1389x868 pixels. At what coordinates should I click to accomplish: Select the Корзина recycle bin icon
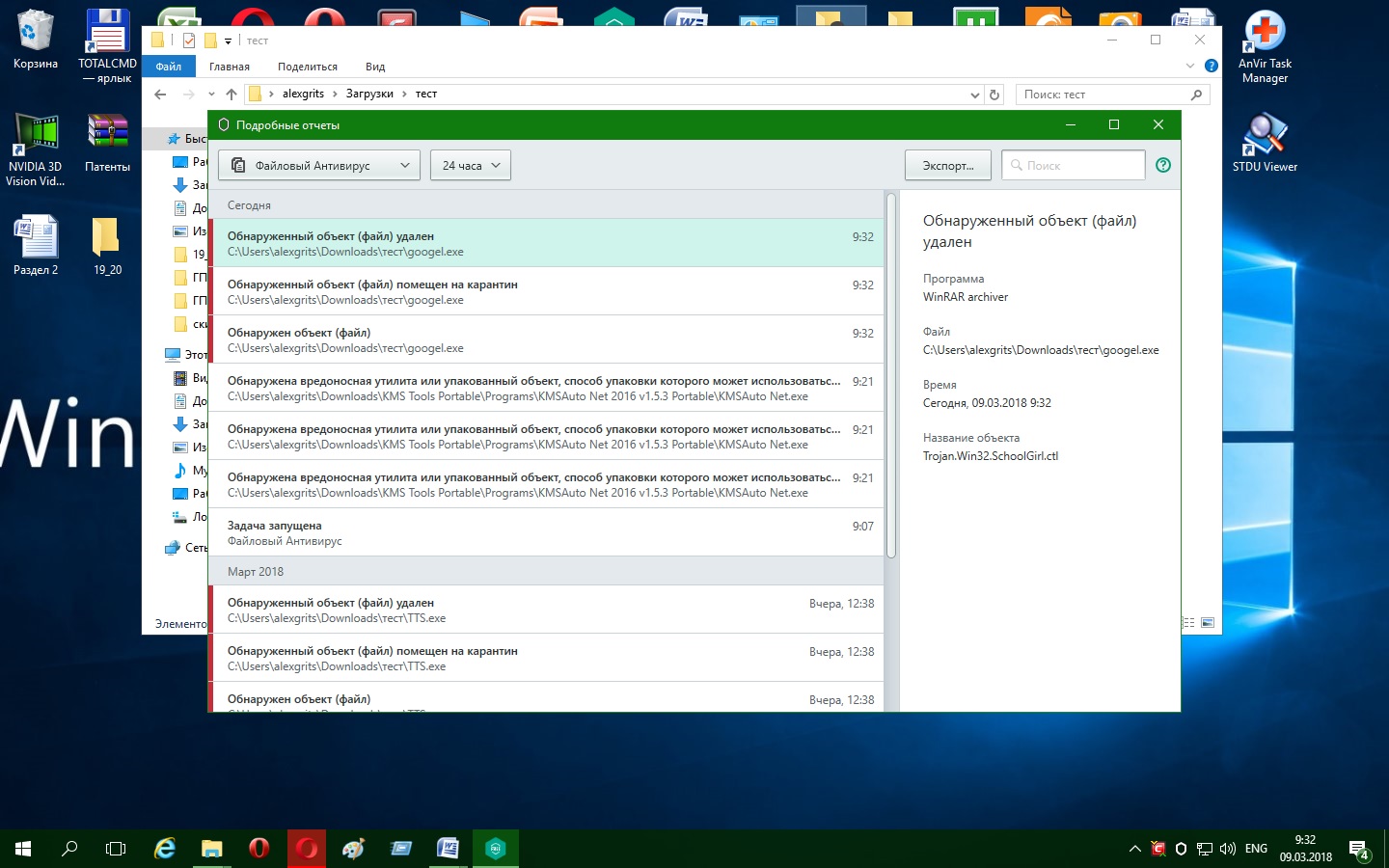(36, 41)
